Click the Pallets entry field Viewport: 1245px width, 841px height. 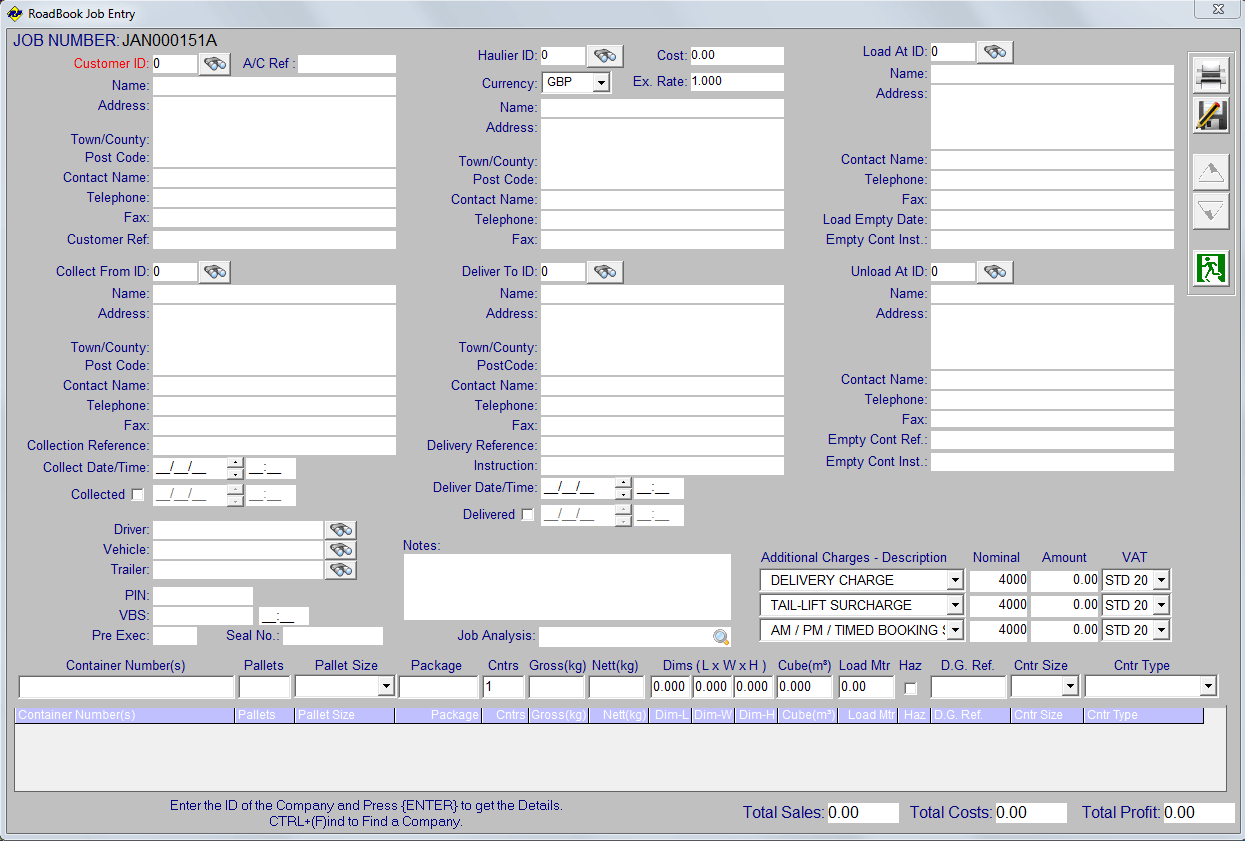click(264, 687)
